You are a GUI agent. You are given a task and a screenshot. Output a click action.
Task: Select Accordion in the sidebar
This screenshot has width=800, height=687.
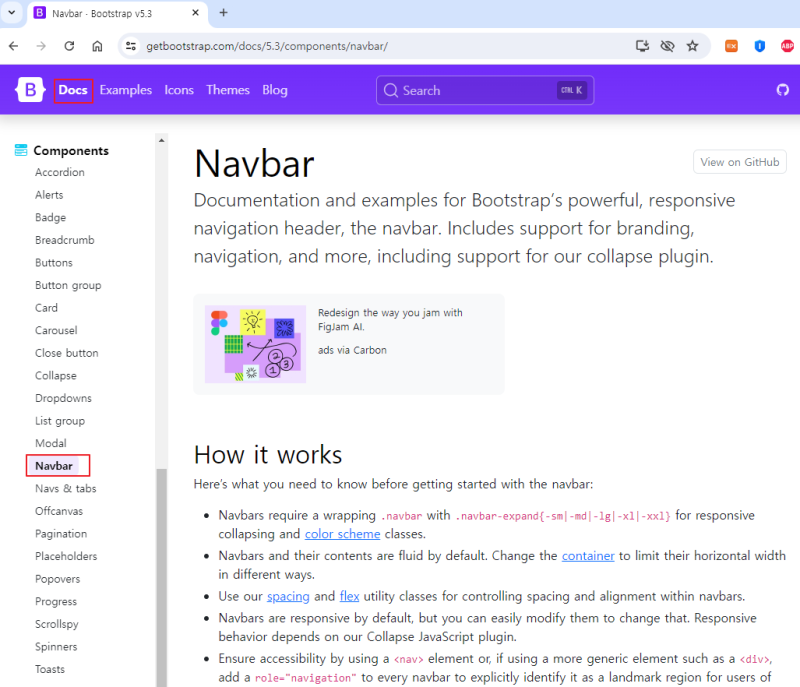tap(60, 172)
